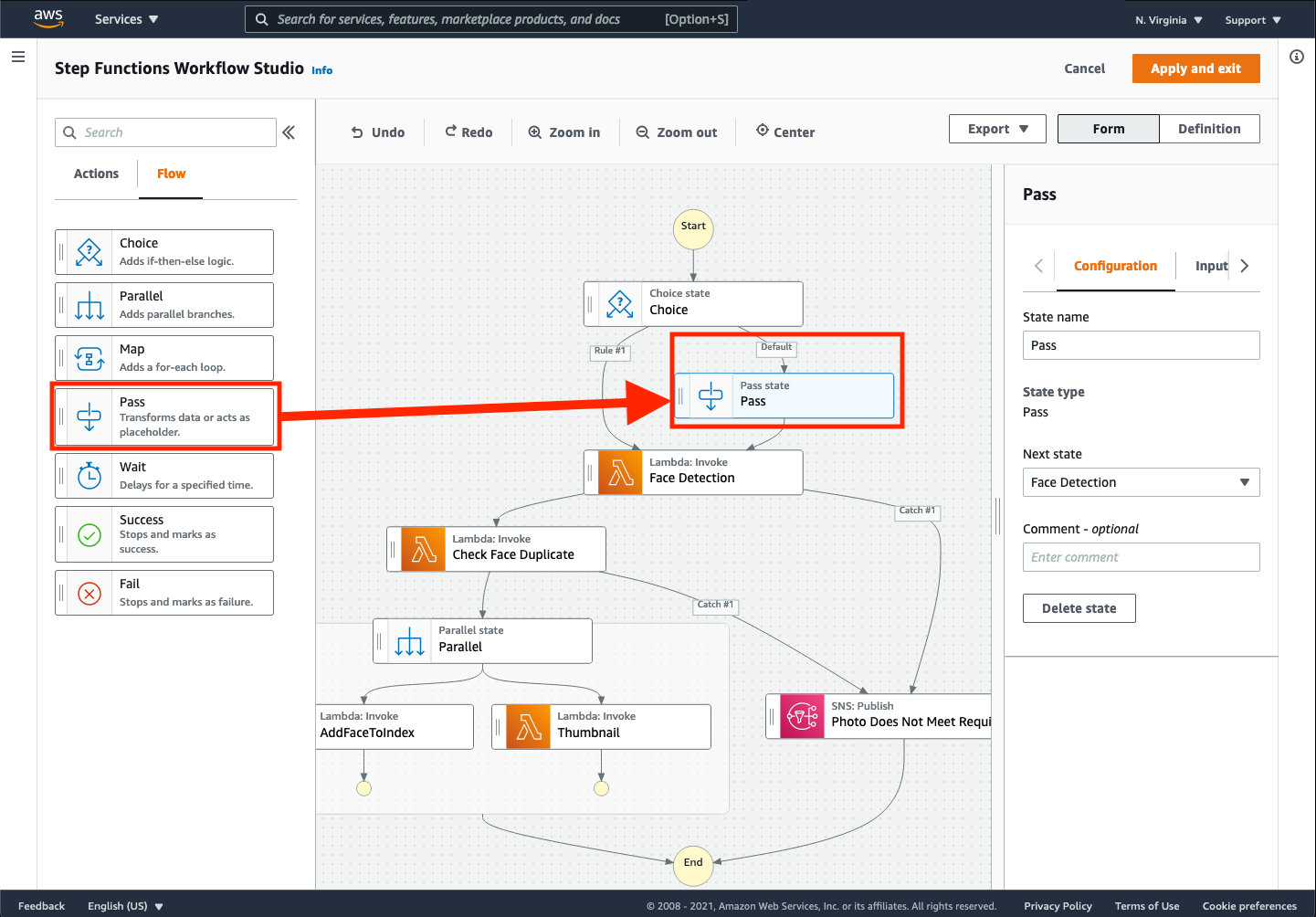Click the Choice state diamond icon on canvas
This screenshot has width=1316, height=917.
pos(620,304)
